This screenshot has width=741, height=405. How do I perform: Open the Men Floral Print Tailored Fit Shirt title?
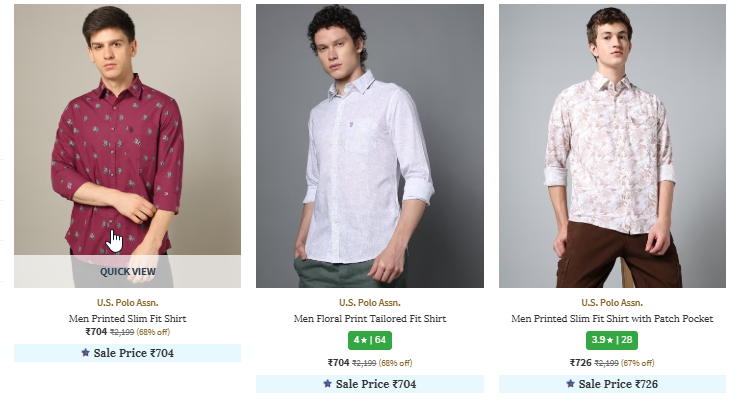369,319
